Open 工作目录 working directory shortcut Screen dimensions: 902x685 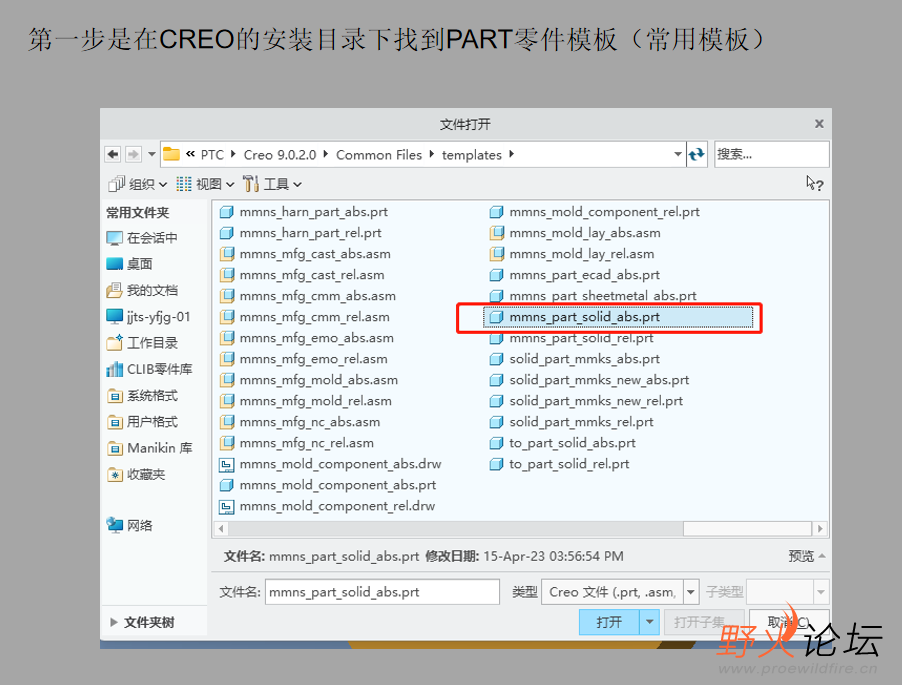click(x=142, y=343)
